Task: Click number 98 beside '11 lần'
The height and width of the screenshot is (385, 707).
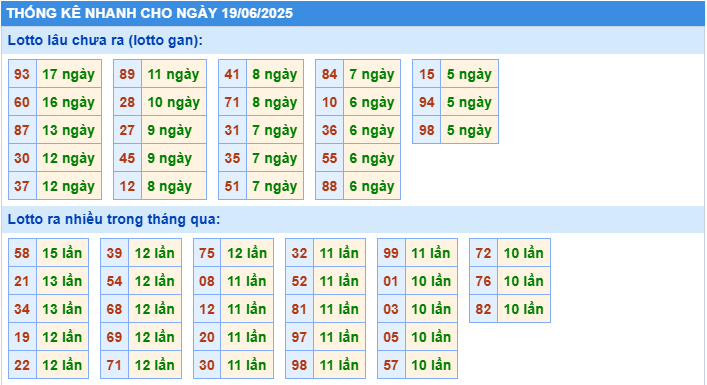Action: click(x=299, y=365)
